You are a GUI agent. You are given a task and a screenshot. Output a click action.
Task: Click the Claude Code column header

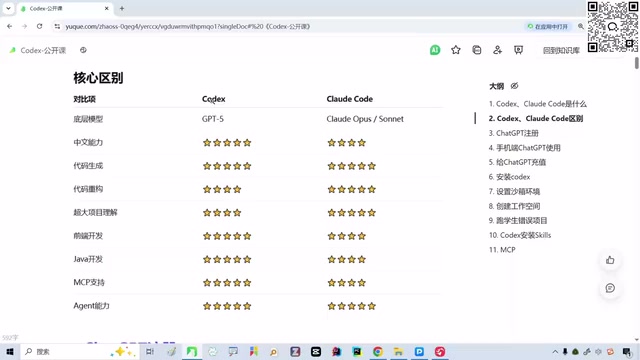pyautogui.click(x=349, y=99)
